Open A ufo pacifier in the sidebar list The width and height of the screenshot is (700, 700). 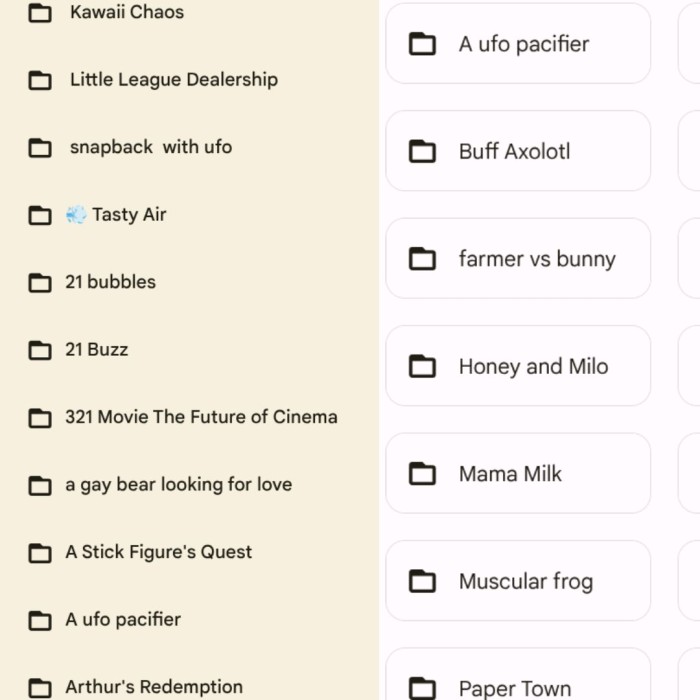click(x=123, y=620)
